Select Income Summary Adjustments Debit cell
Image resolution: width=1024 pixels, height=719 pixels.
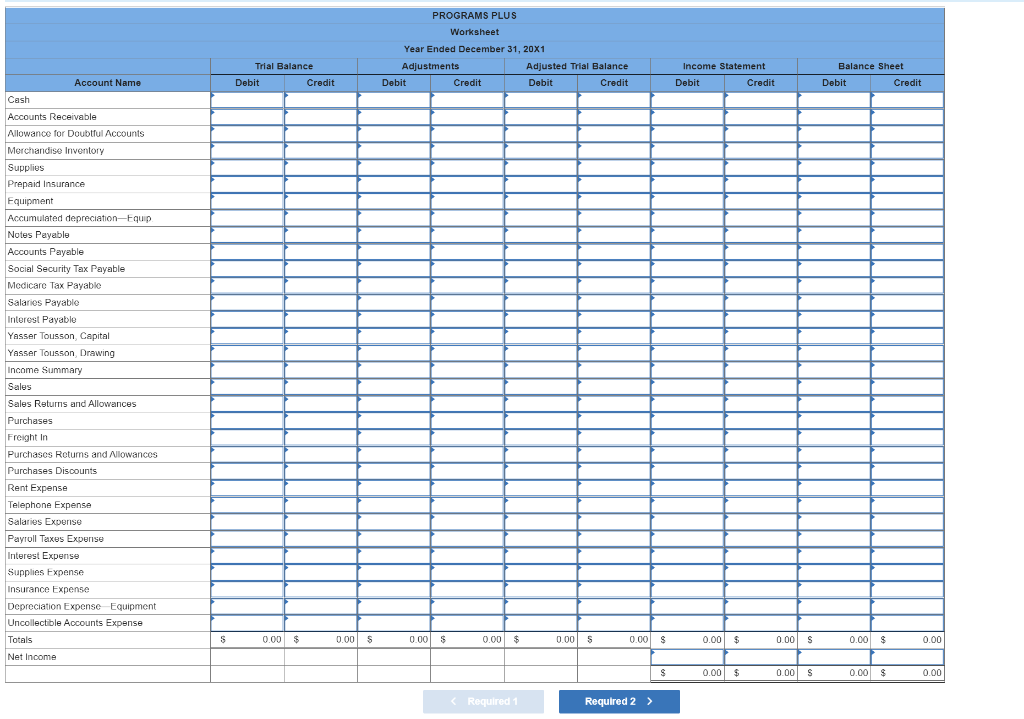pos(394,370)
